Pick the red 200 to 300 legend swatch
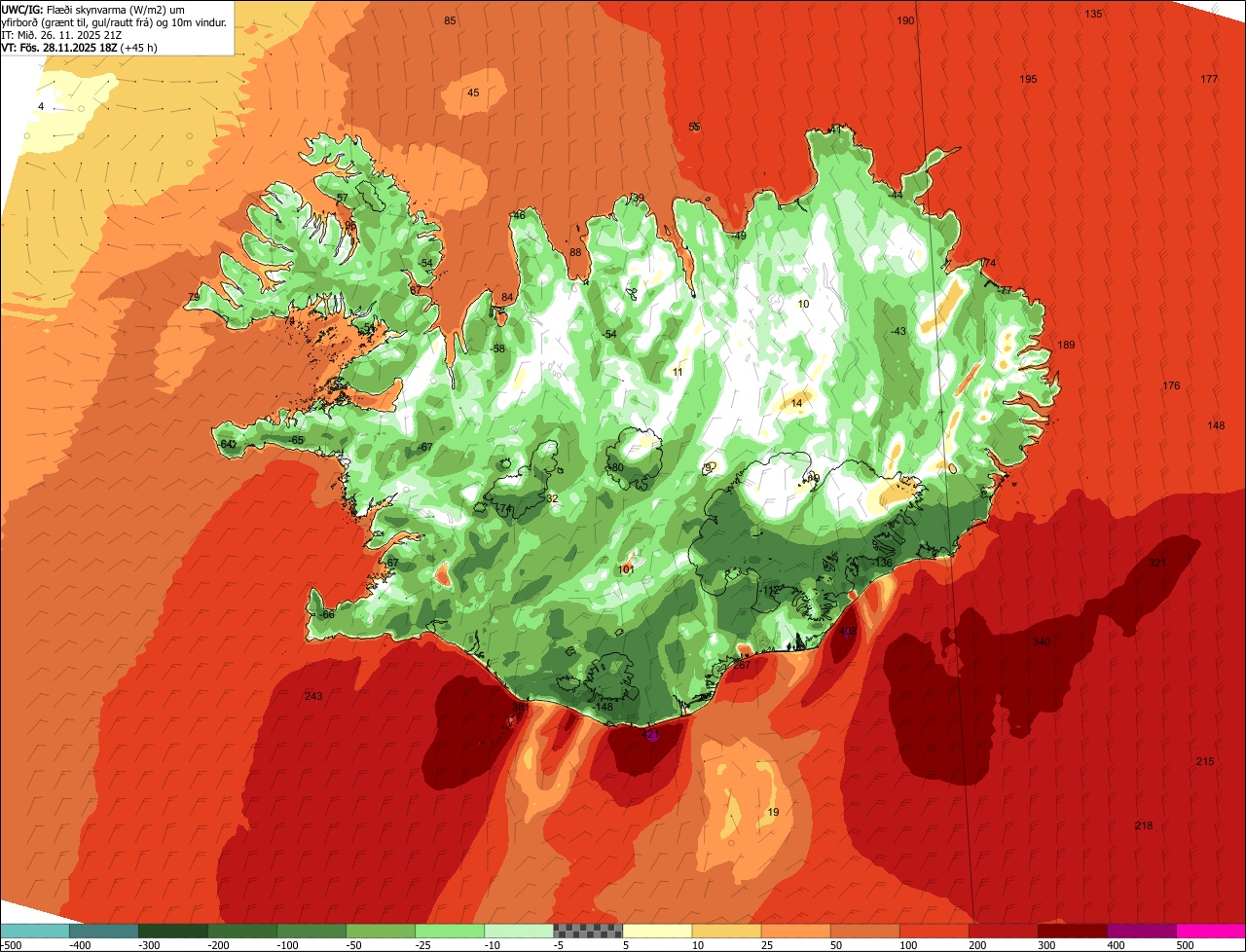 tap(1002, 930)
